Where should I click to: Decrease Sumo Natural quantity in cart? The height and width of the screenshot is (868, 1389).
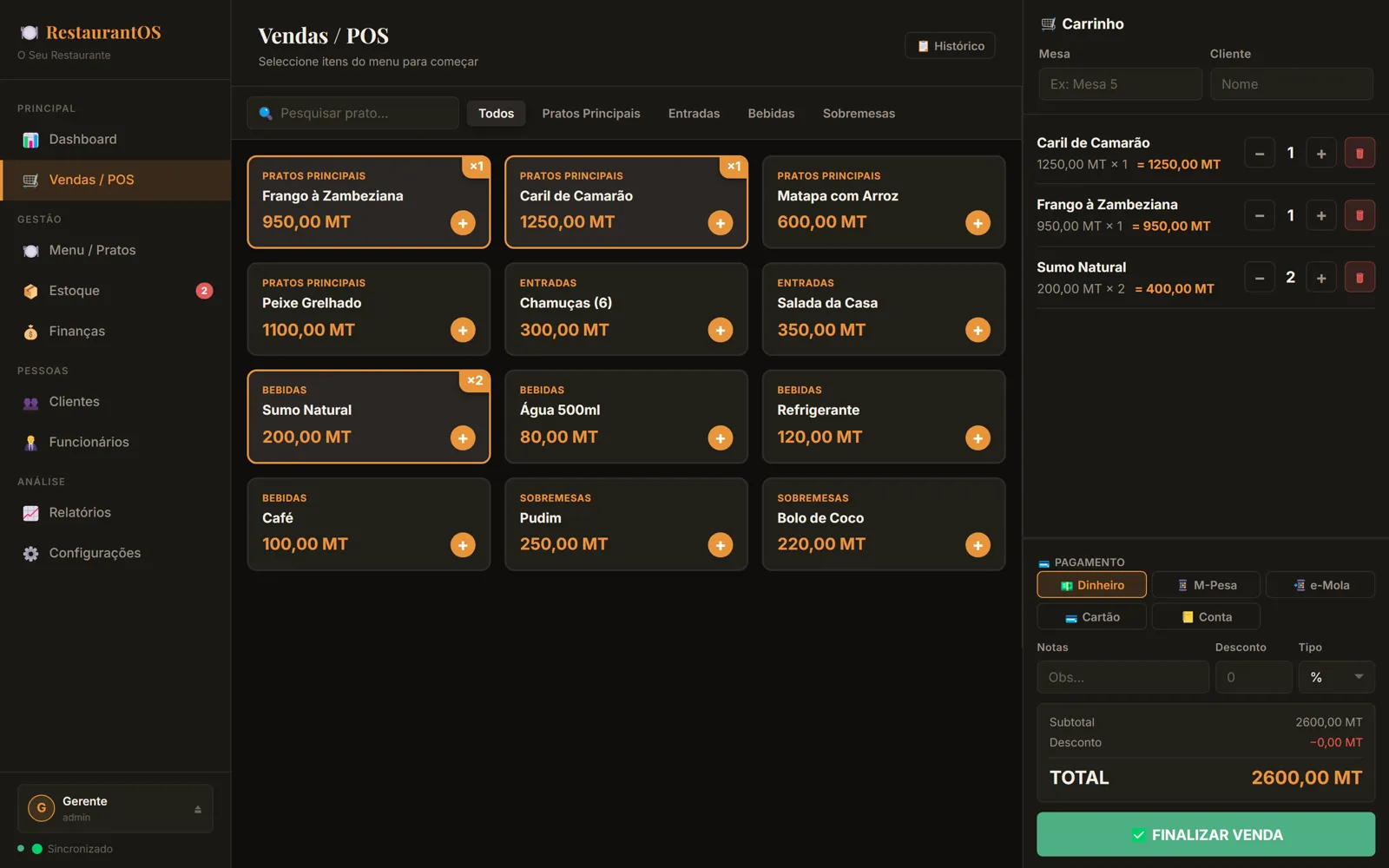pyautogui.click(x=1260, y=278)
